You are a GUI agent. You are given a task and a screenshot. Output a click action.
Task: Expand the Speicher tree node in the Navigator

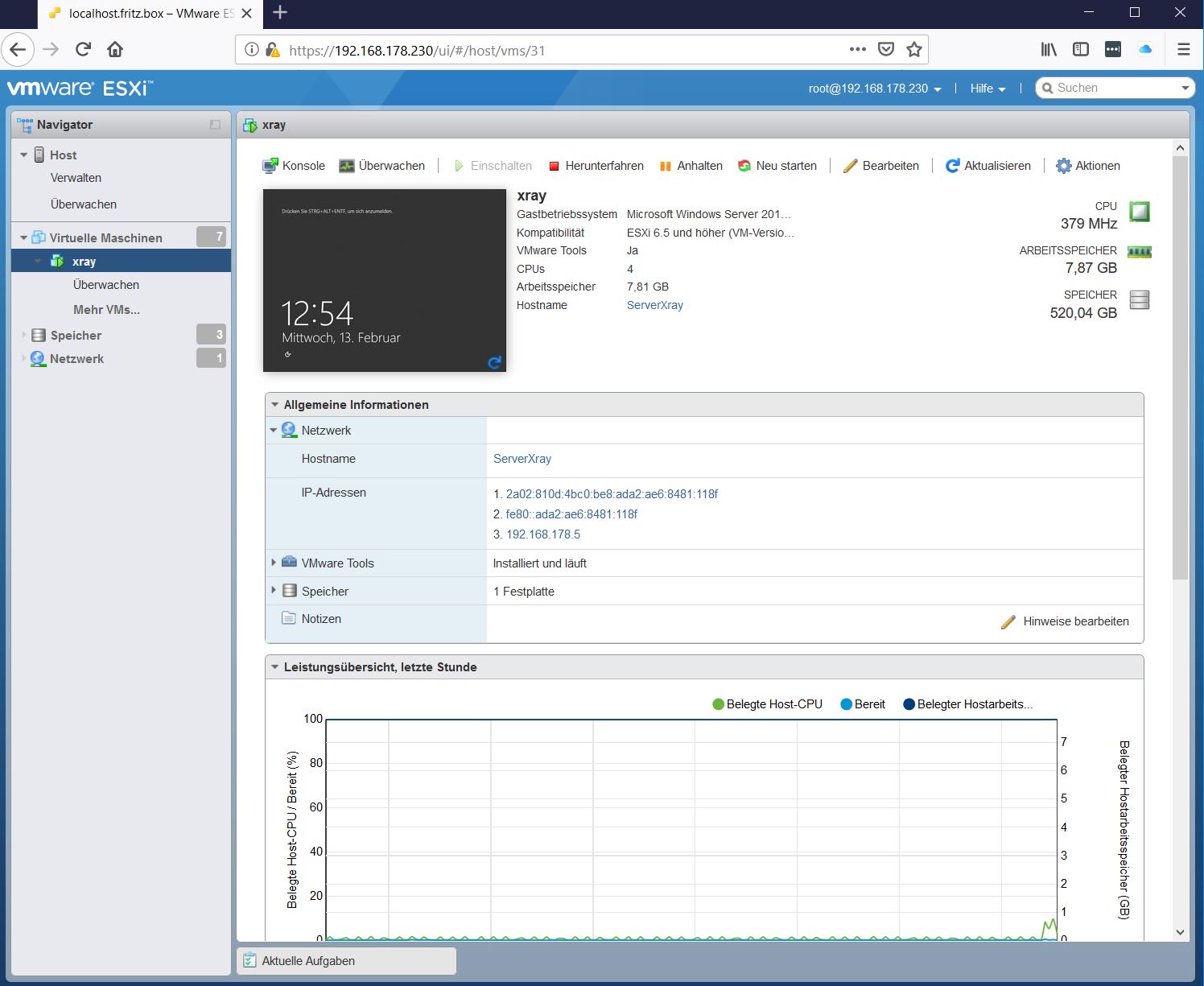tap(24, 335)
